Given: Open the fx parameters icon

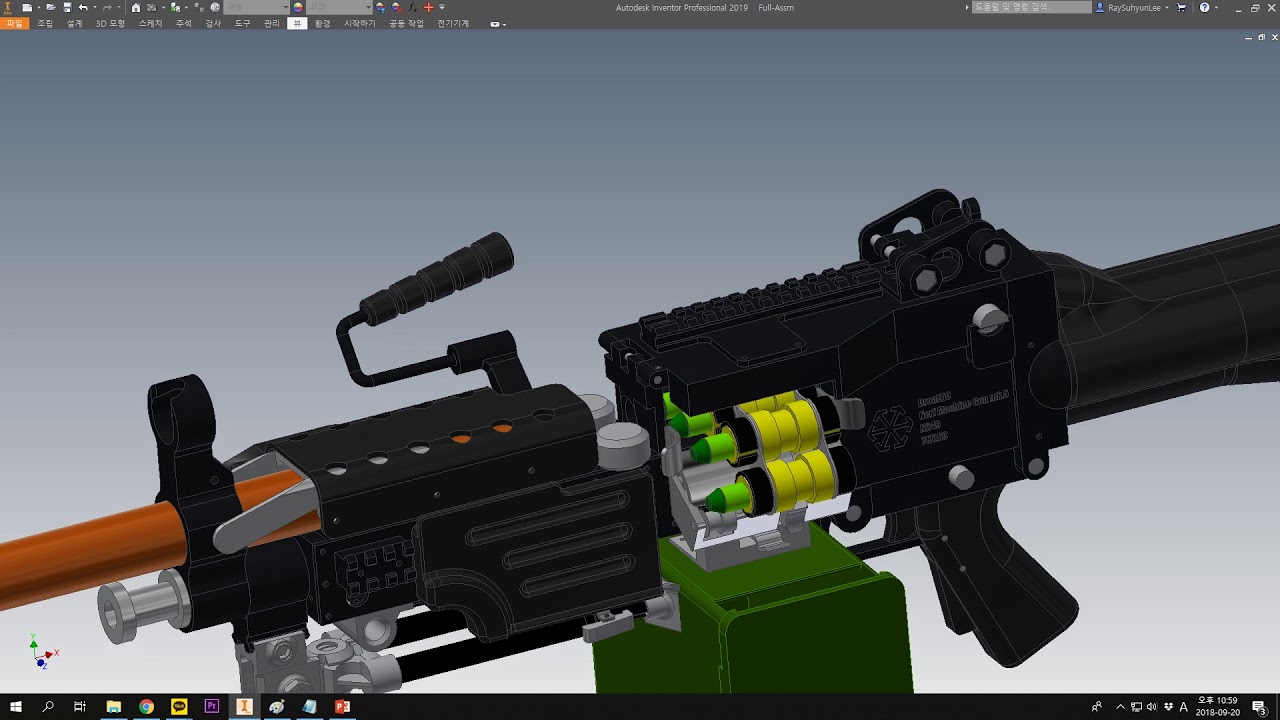Looking at the screenshot, I should tap(412, 7).
